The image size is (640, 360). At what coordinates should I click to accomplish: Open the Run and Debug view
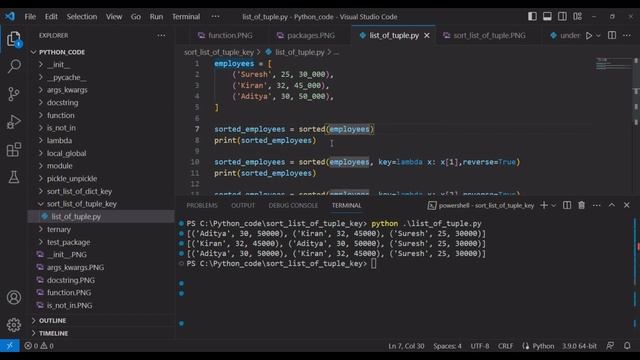point(14,122)
